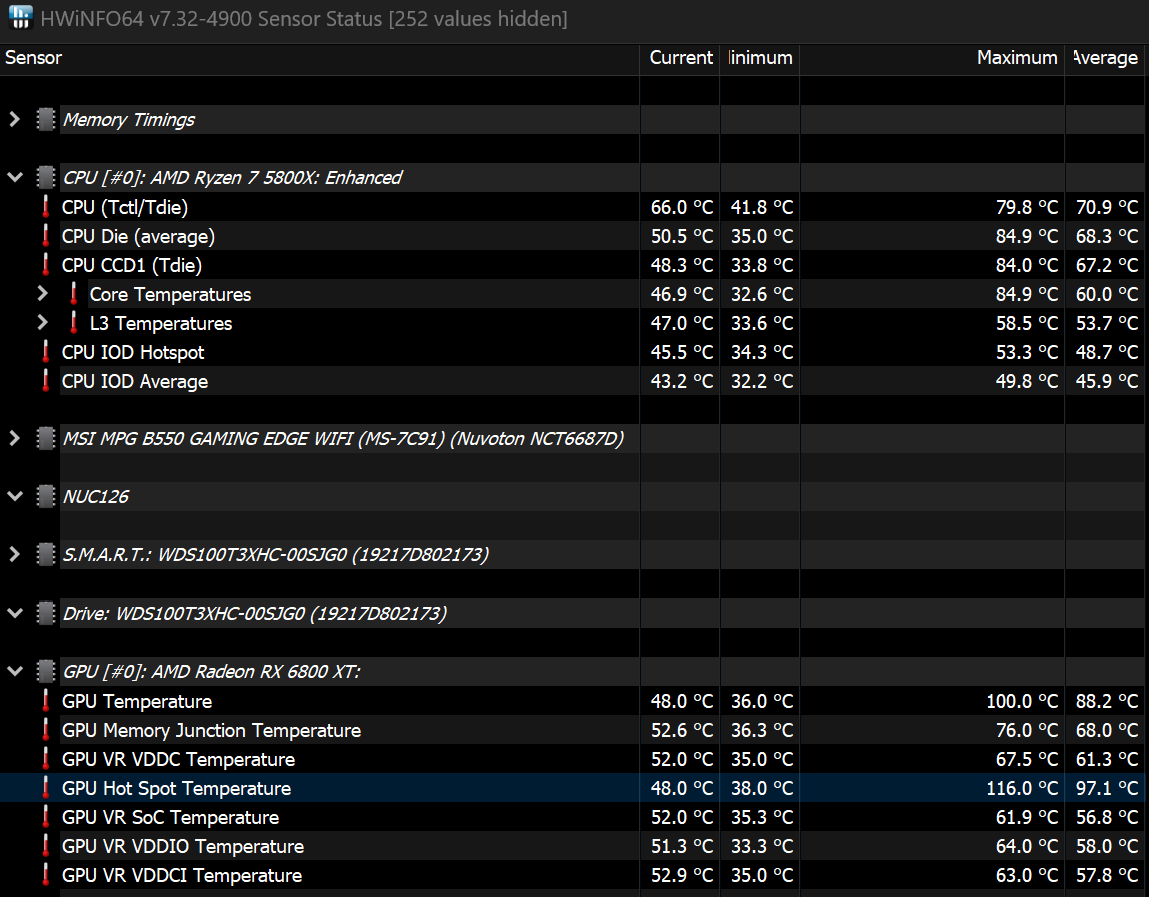Click thermometer icon beside GPU Hot Spot Temperature
Screen dimensions: 1149x897
(x=46, y=788)
